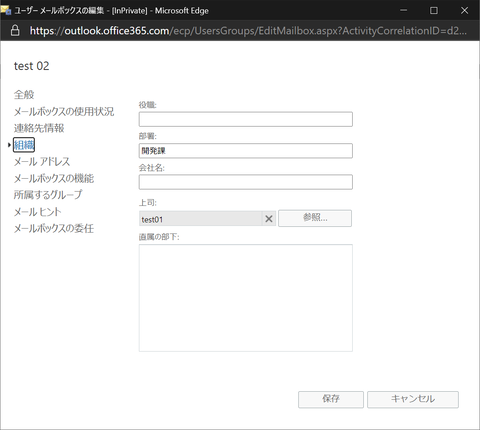Focus the 役職 input field
480x430 pixels.
(x=246, y=119)
